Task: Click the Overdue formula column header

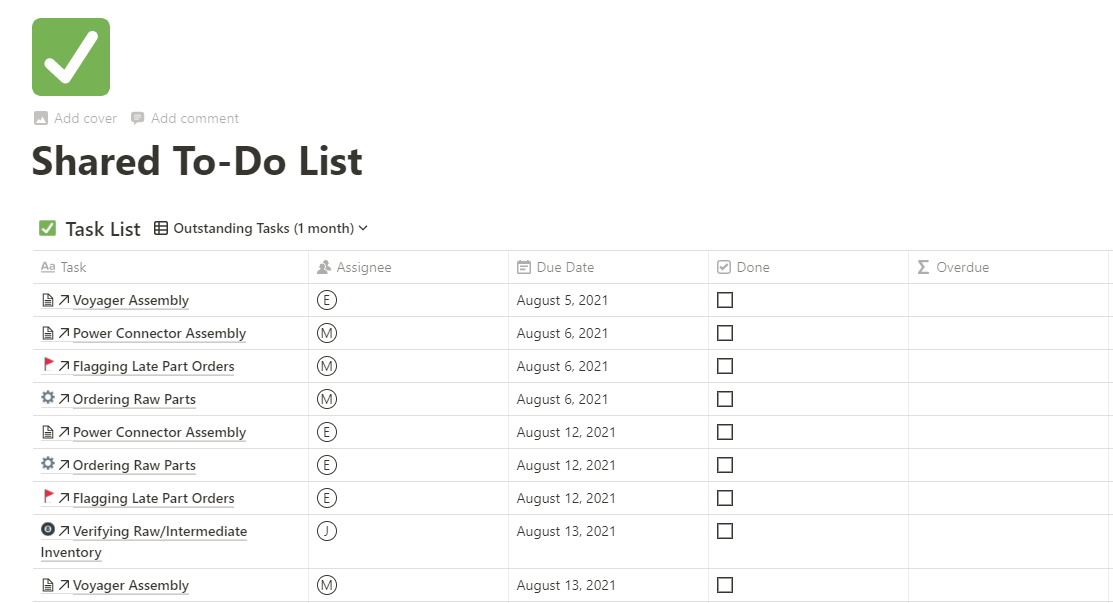Action: coord(962,267)
